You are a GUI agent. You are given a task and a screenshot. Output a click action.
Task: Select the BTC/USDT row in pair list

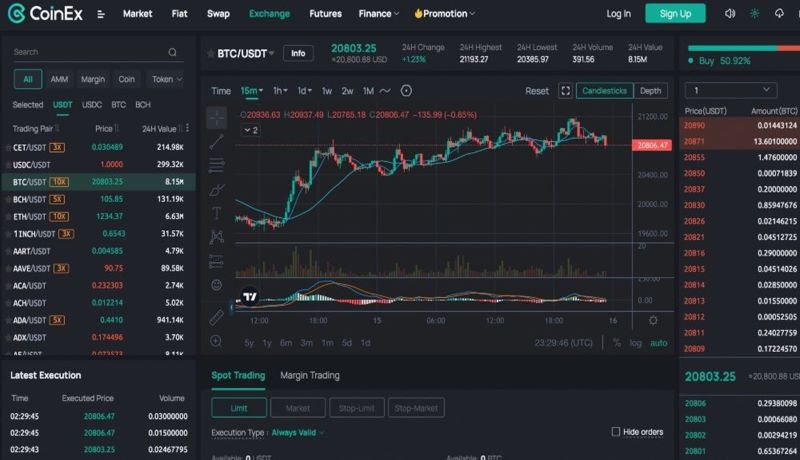pos(98,182)
